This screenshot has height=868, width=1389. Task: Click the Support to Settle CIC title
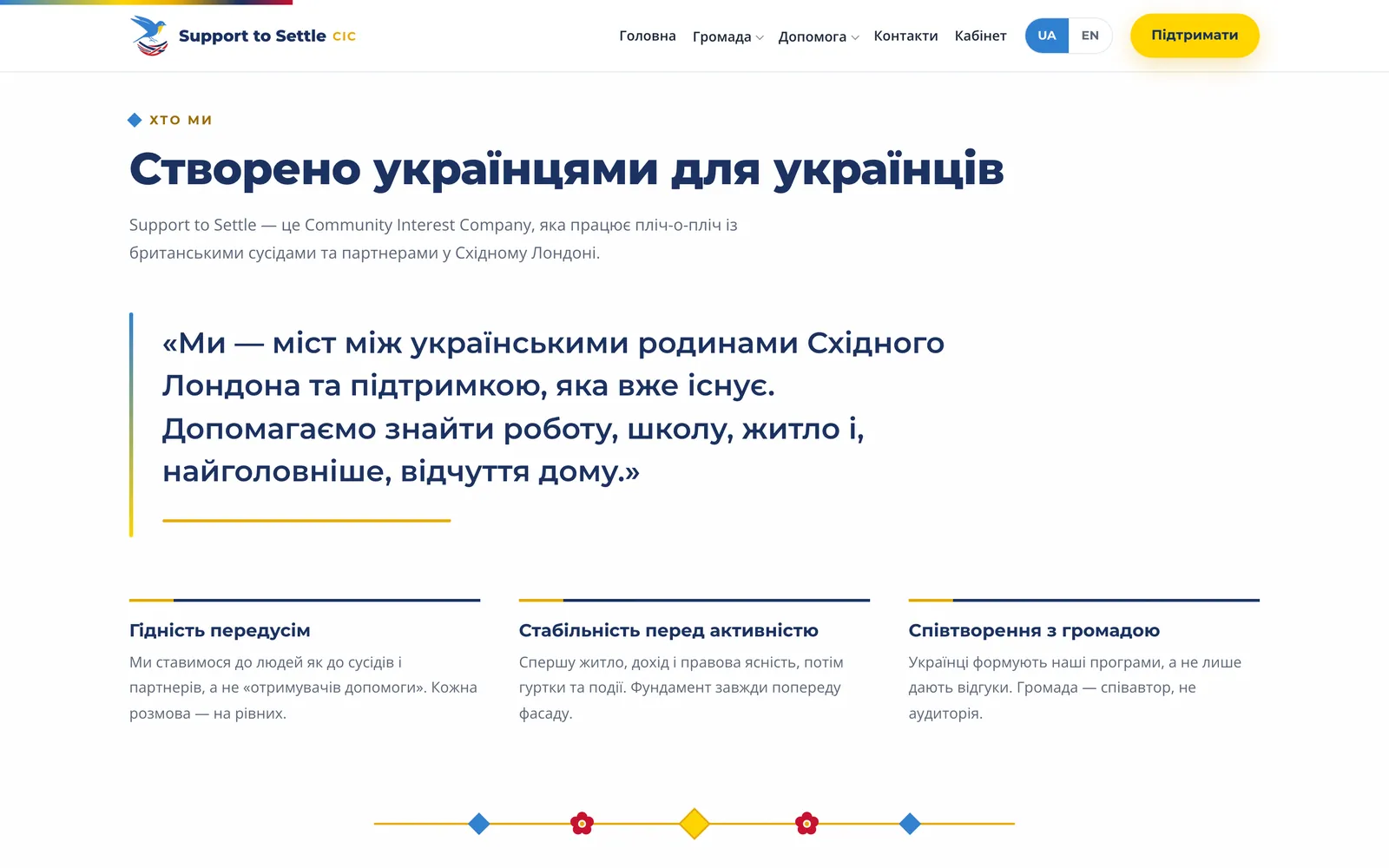(267, 36)
